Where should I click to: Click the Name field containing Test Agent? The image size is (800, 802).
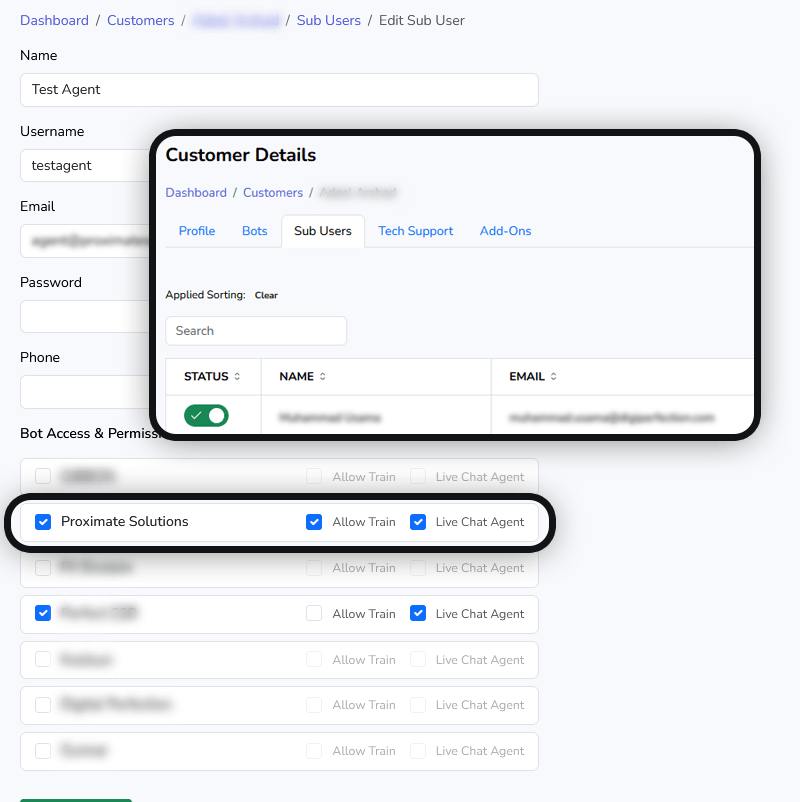pyautogui.click(x=279, y=90)
